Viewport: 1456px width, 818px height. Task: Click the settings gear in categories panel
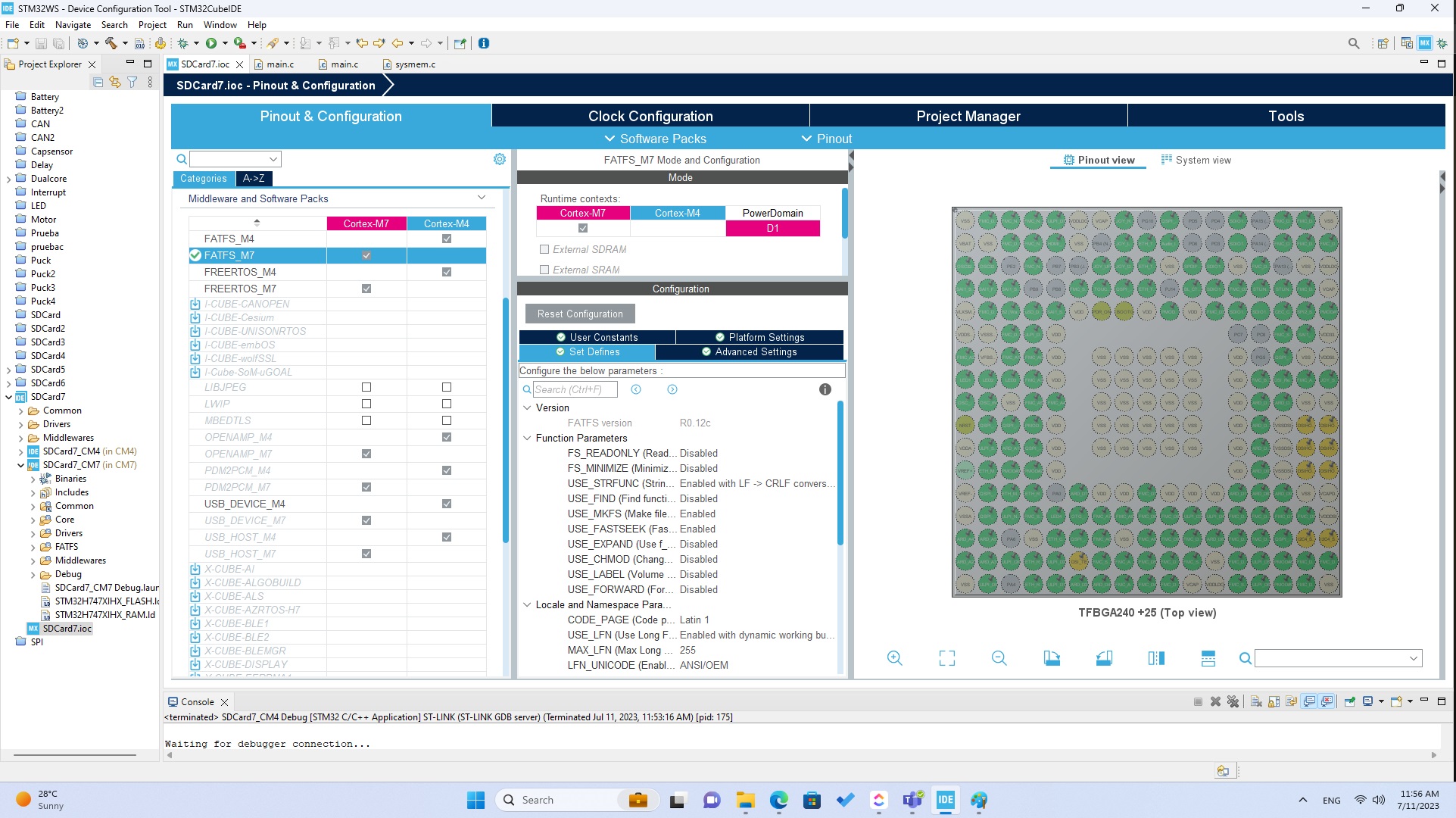pos(500,159)
